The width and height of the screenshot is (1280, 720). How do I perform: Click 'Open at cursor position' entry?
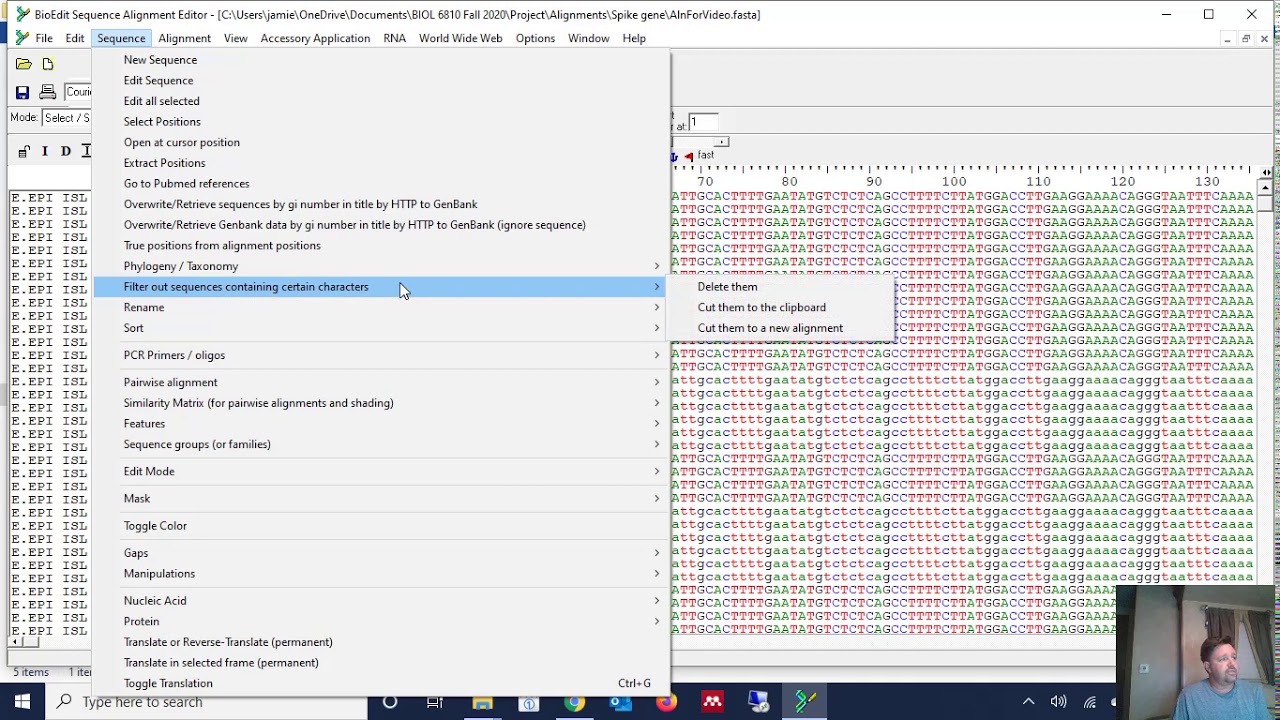[x=381, y=142]
